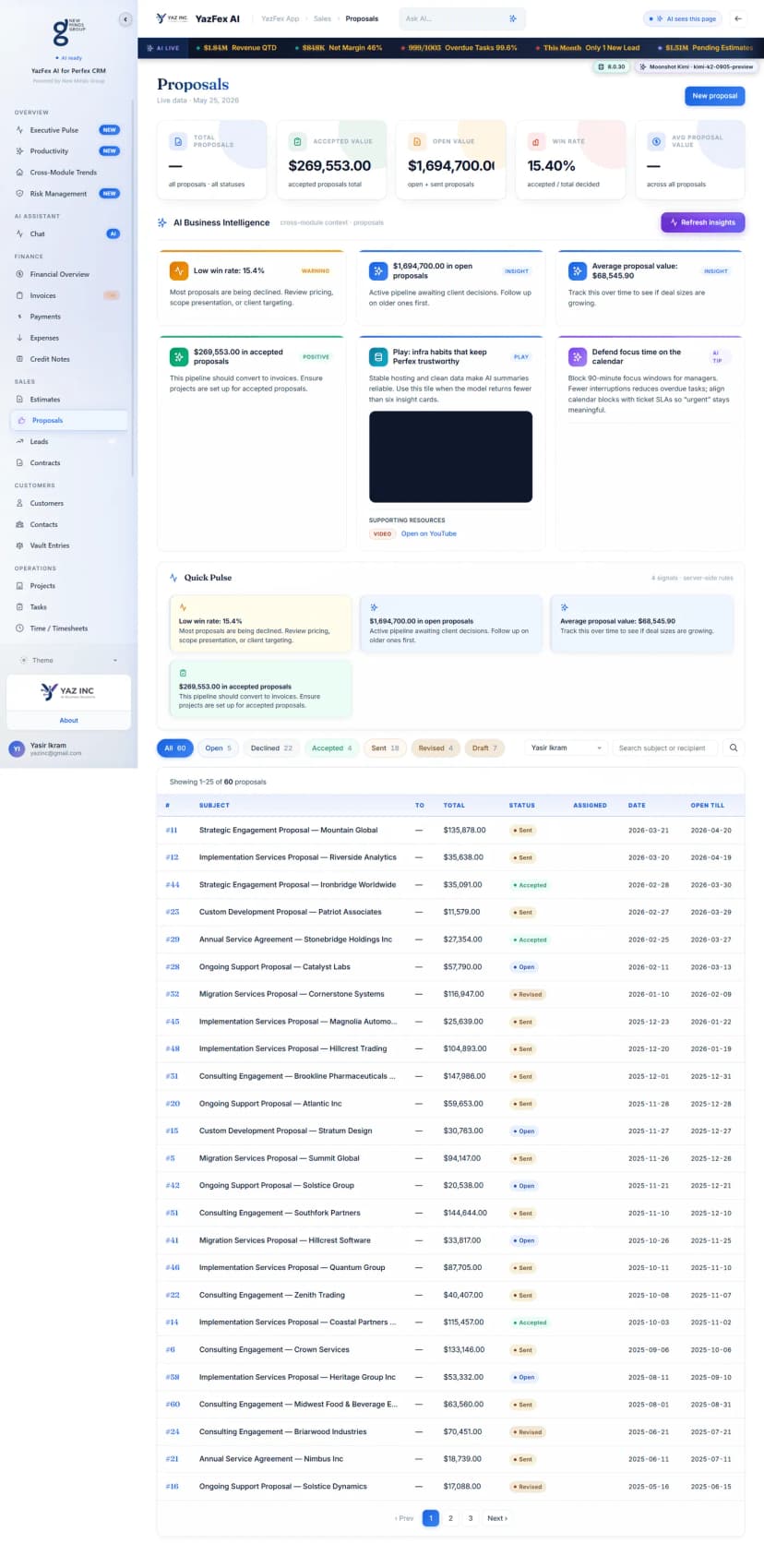764x1568 pixels.
Task: Play the dark video thumbnail in the Play card
Action: [450, 457]
